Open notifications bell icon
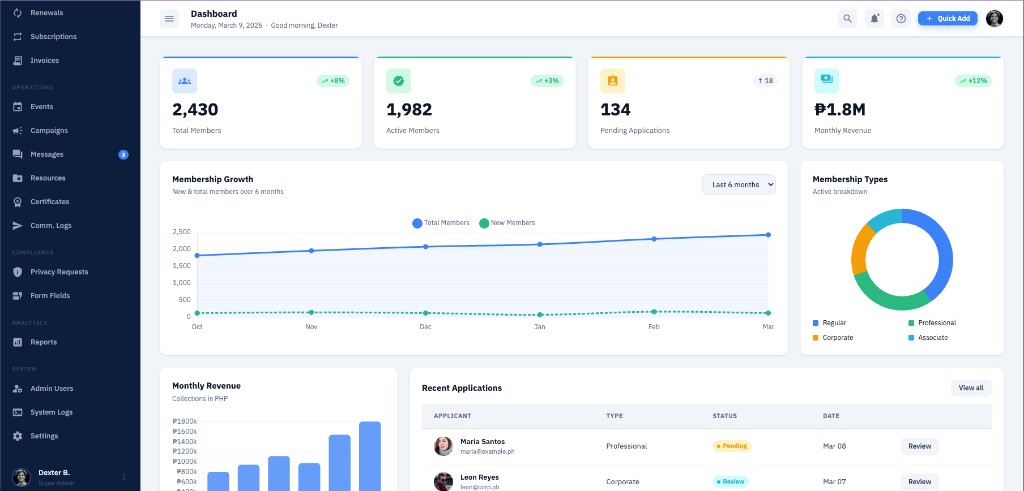The height and width of the screenshot is (491, 1024). pyautogui.click(x=874, y=19)
